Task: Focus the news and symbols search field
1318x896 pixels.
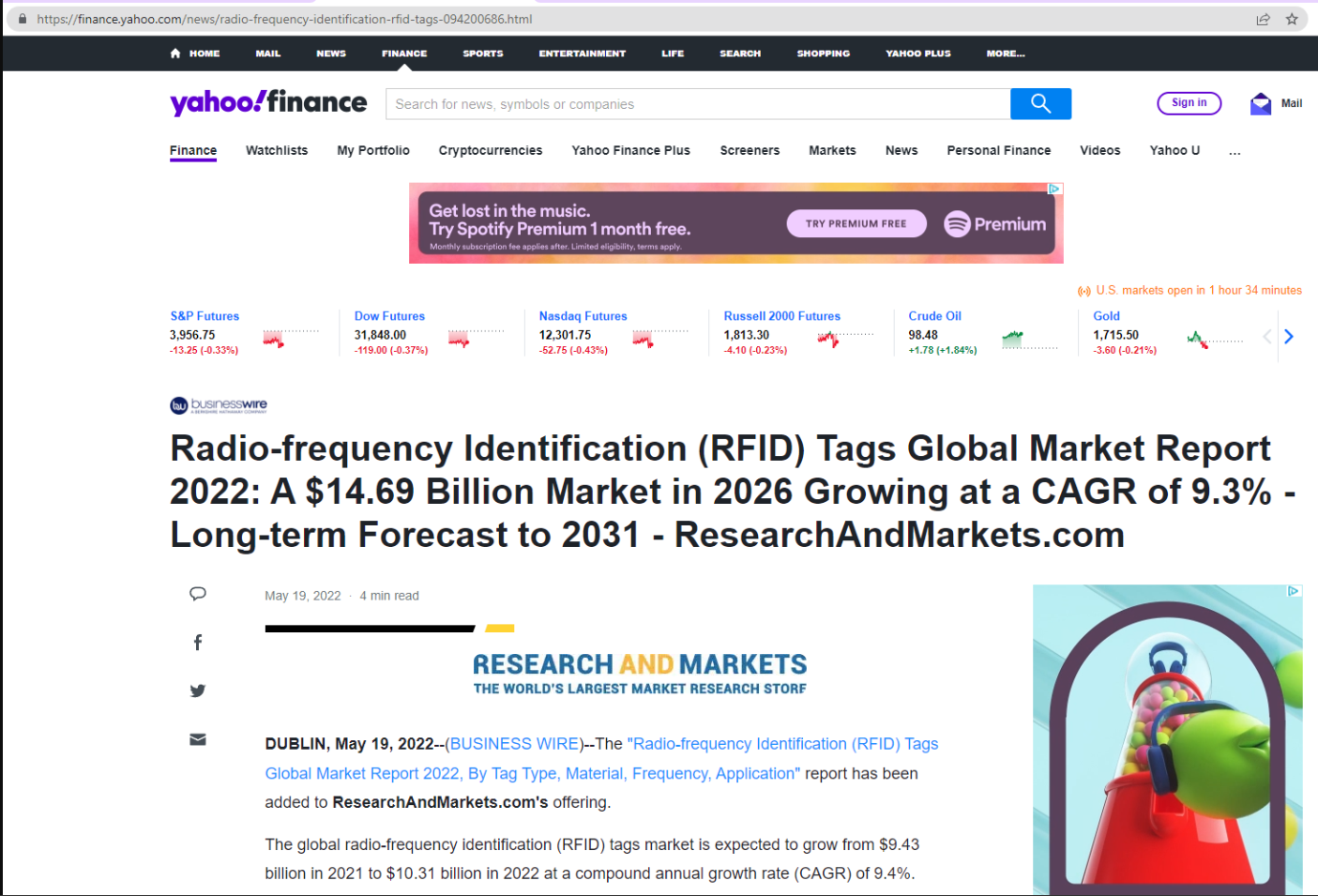Action: 698,104
